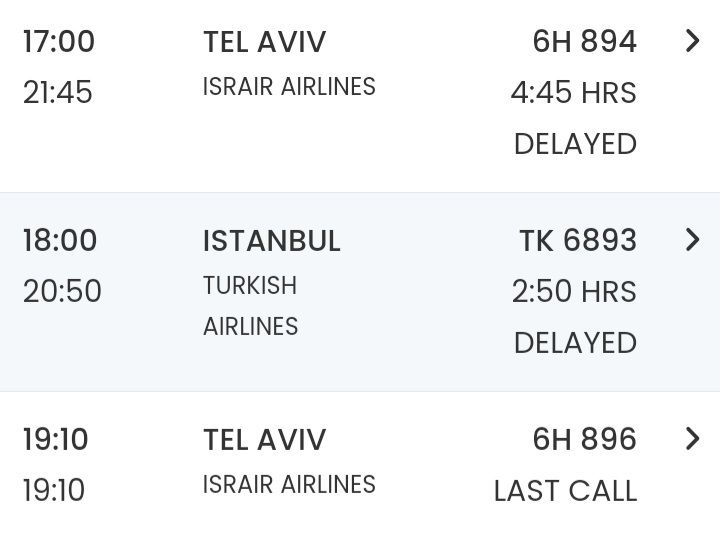Image resolution: width=720 pixels, height=537 pixels.
Task: Expand flight 6H 896 details chevron
Action: 692,439
